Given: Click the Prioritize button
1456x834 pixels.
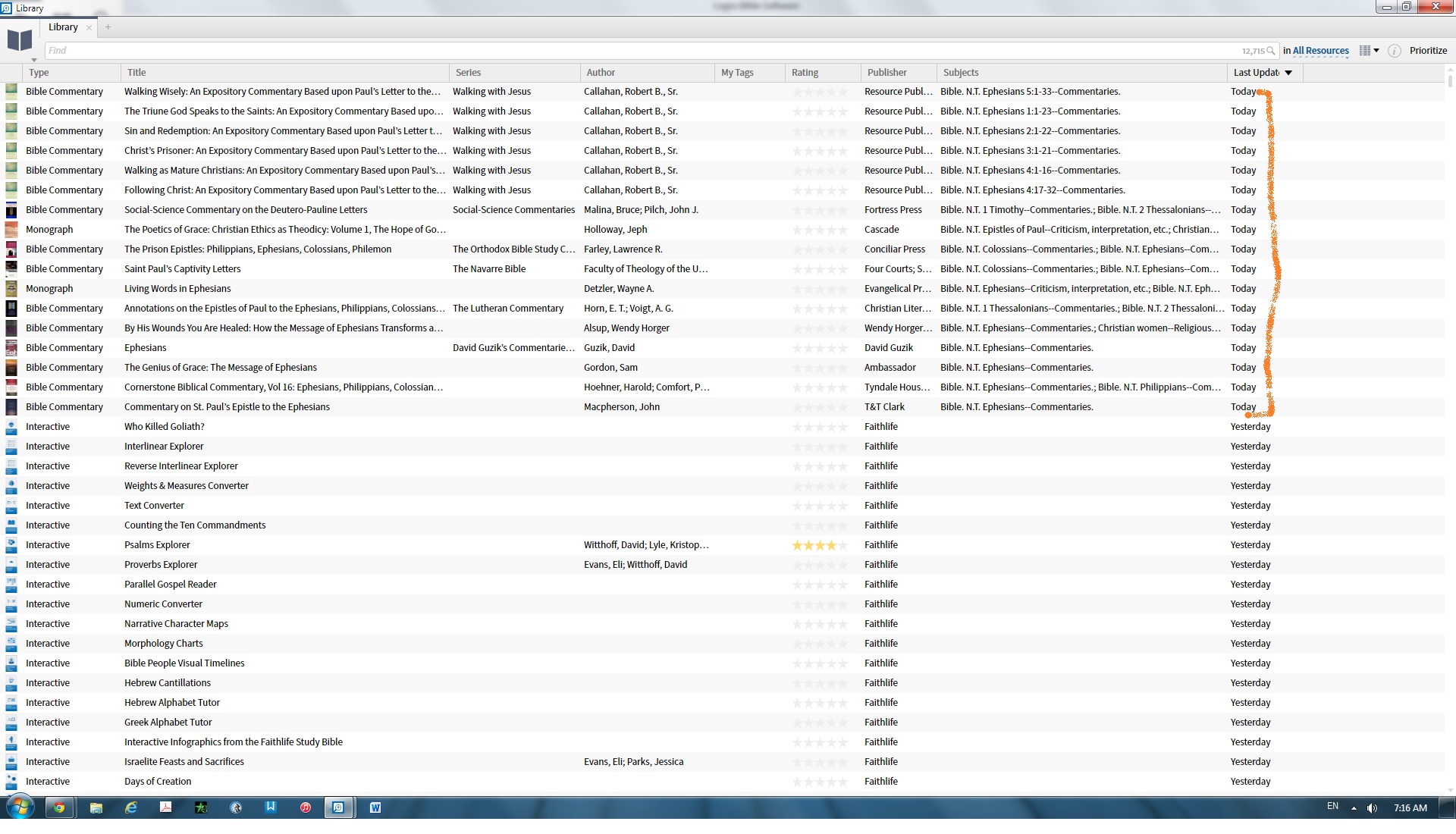Looking at the screenshot, I should (1428, 51).
